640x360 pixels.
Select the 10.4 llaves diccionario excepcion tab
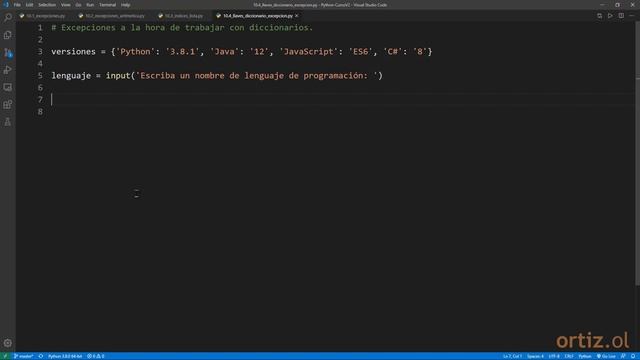tap(258, 16)
